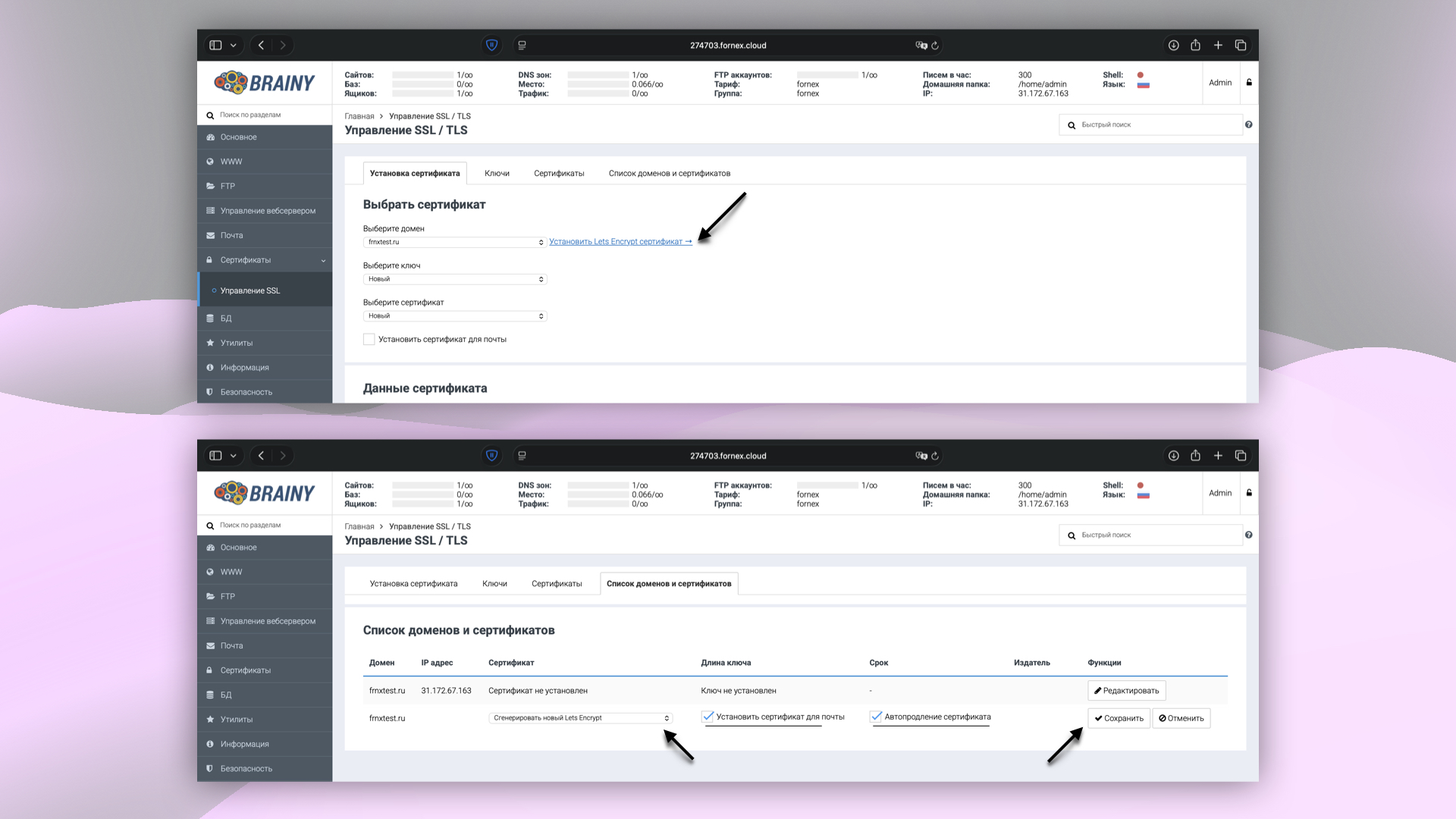Click the reload page icon in the top browser
This screenshot has height=819, width=1456.
pyautogui.click(x=935, y=45)
